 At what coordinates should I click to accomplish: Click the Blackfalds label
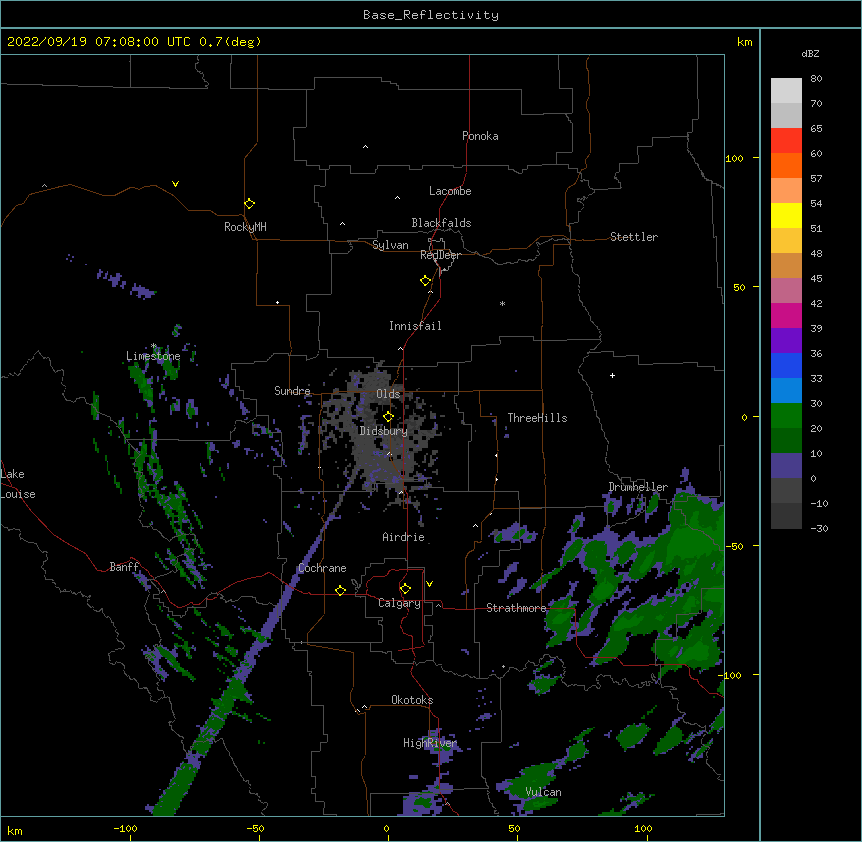(x=441, y=223)
